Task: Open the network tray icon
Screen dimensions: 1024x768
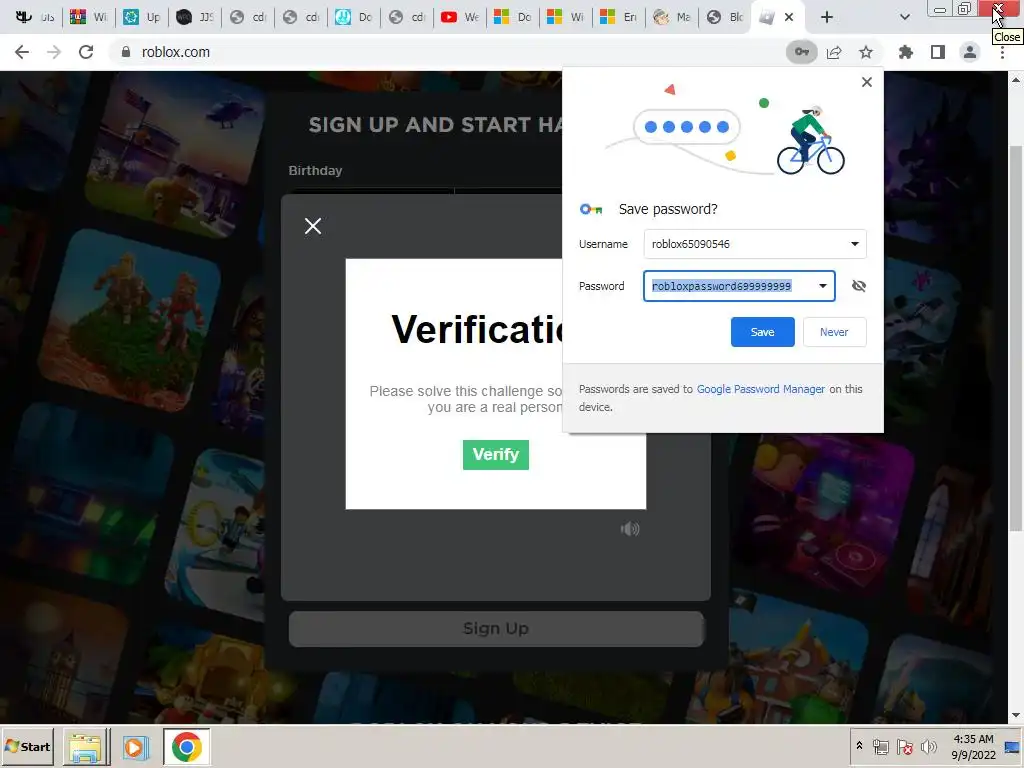Action: click(881, 746)
